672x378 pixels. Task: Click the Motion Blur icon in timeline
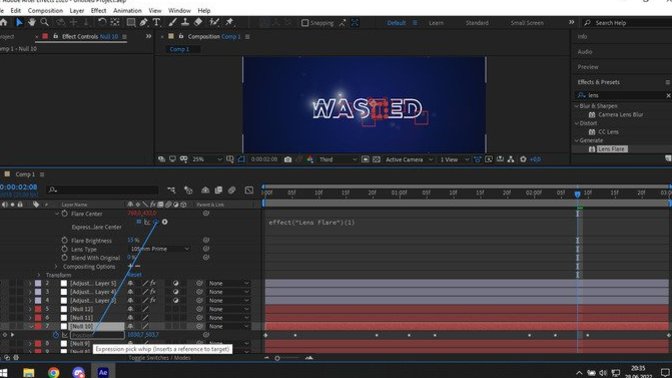click(x=231, y=190)
